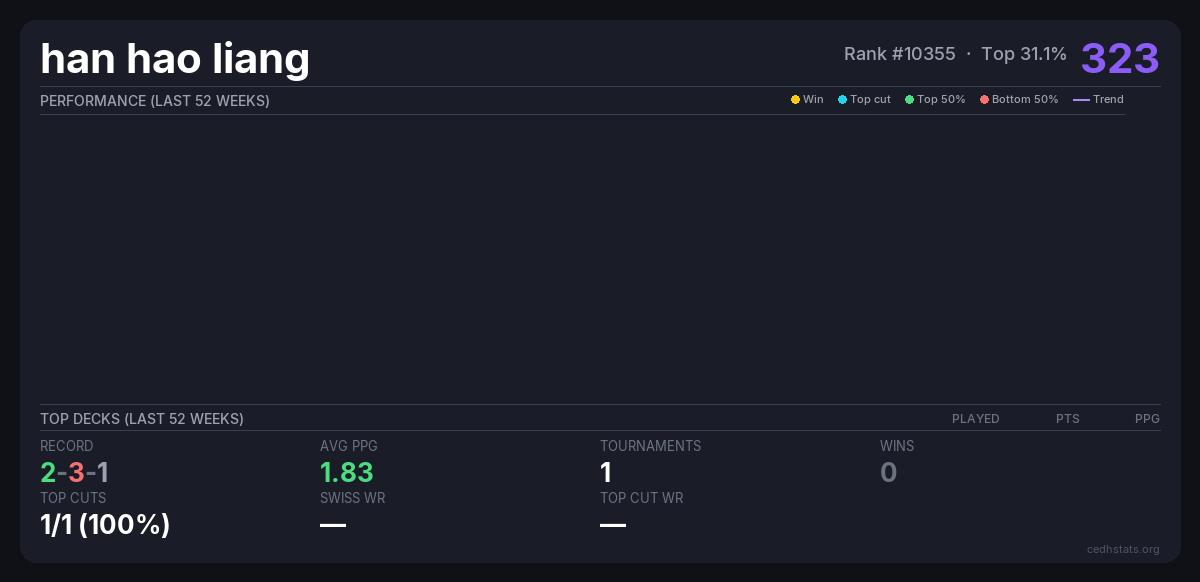The image size is (1200, 582).
Task: Sort decks by PTS column header
Action: pyautogui.click(x=1067, y=419)
